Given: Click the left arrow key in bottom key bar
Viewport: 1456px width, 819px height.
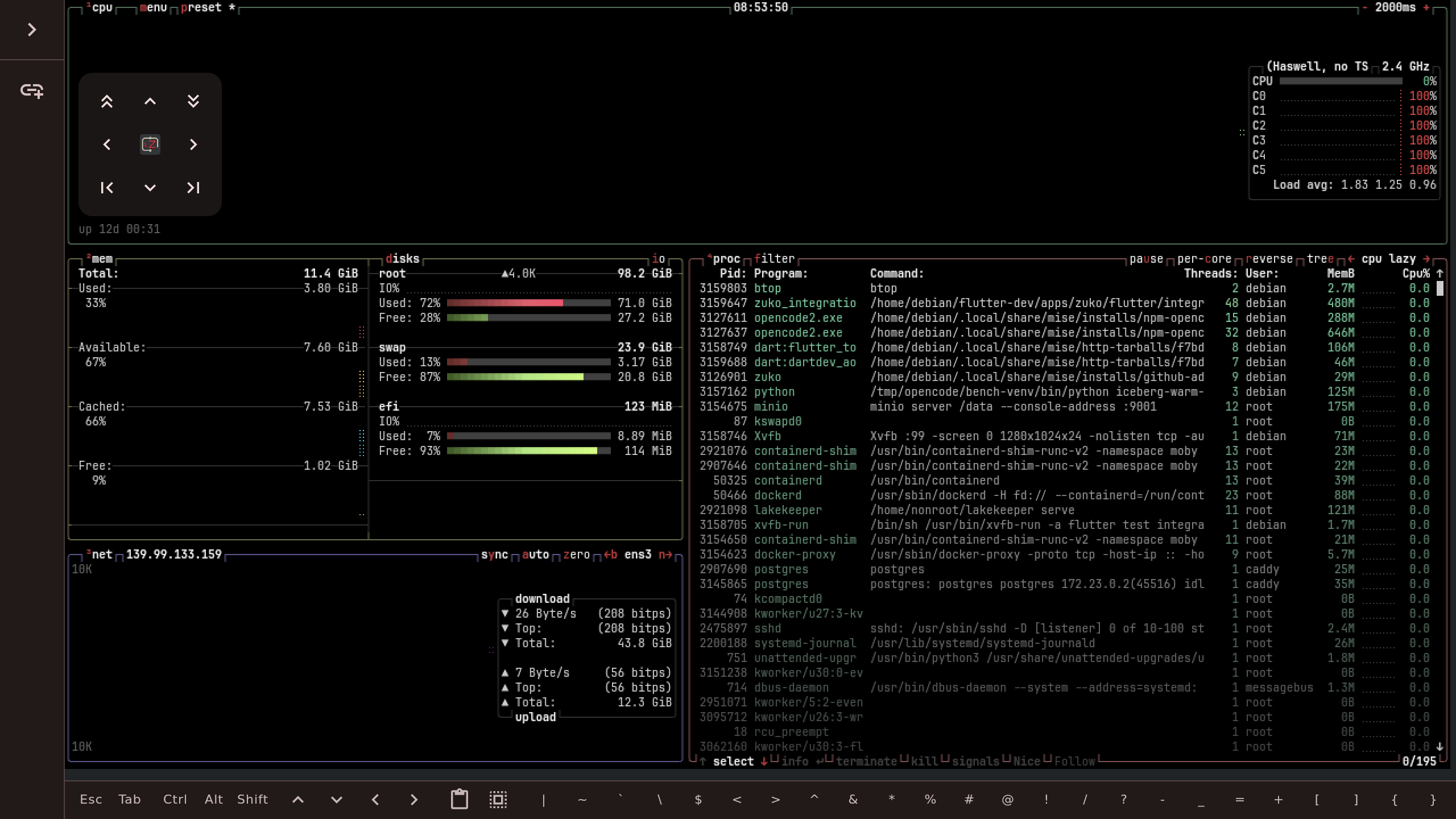Looking at the screenshot, I should pos(375,800).
